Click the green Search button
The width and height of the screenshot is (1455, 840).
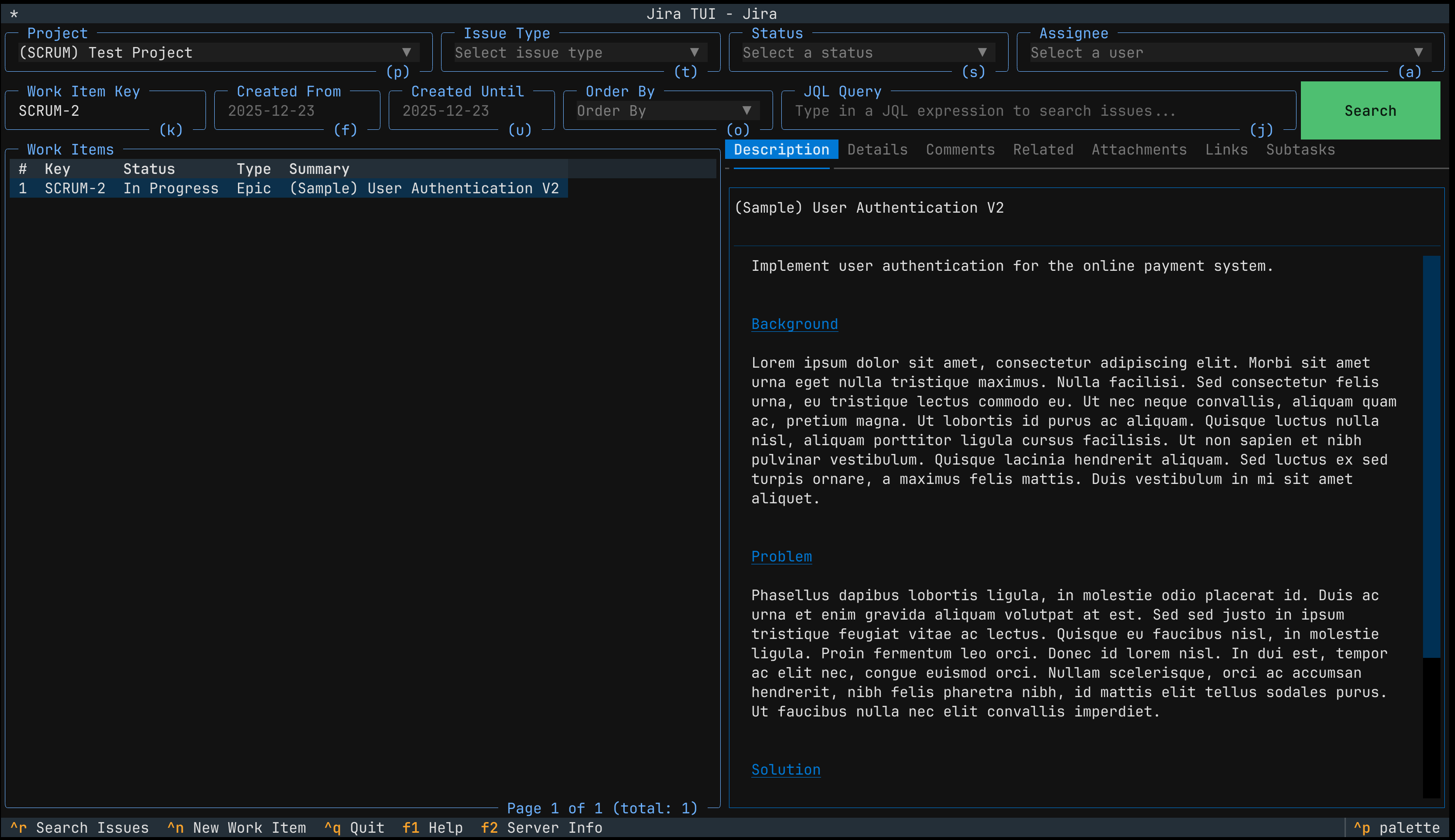pyautogui.click(x=1370, y=111)
